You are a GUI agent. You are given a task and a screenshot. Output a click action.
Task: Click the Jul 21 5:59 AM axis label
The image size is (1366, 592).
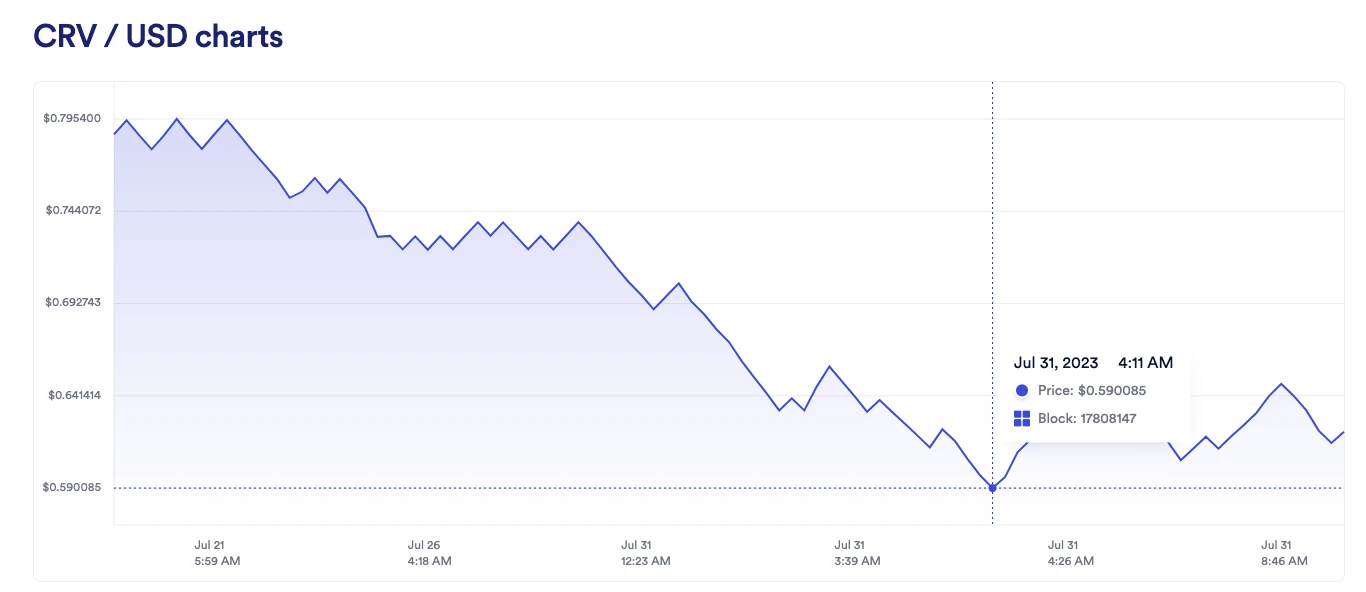coord(217,553)
